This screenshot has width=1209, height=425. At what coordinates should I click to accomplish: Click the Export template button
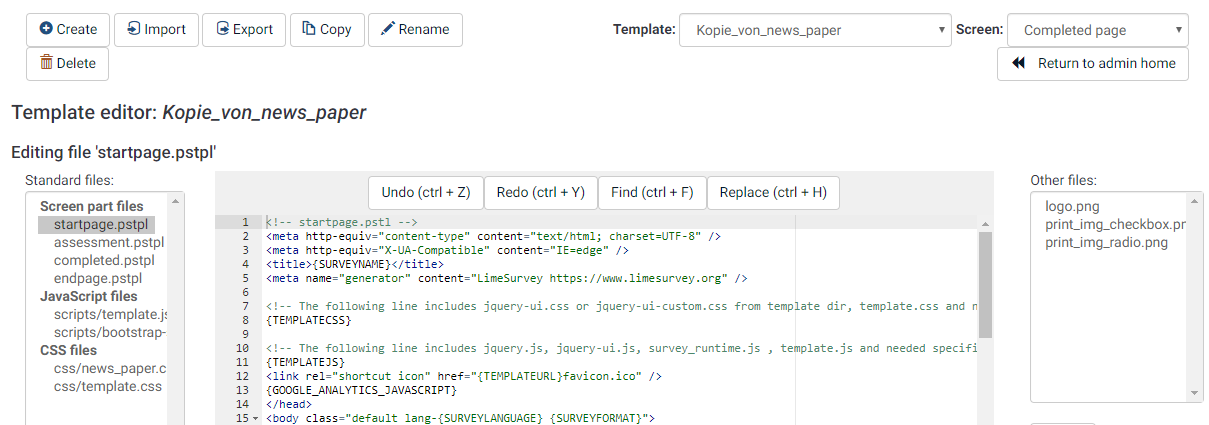[244, 30]
